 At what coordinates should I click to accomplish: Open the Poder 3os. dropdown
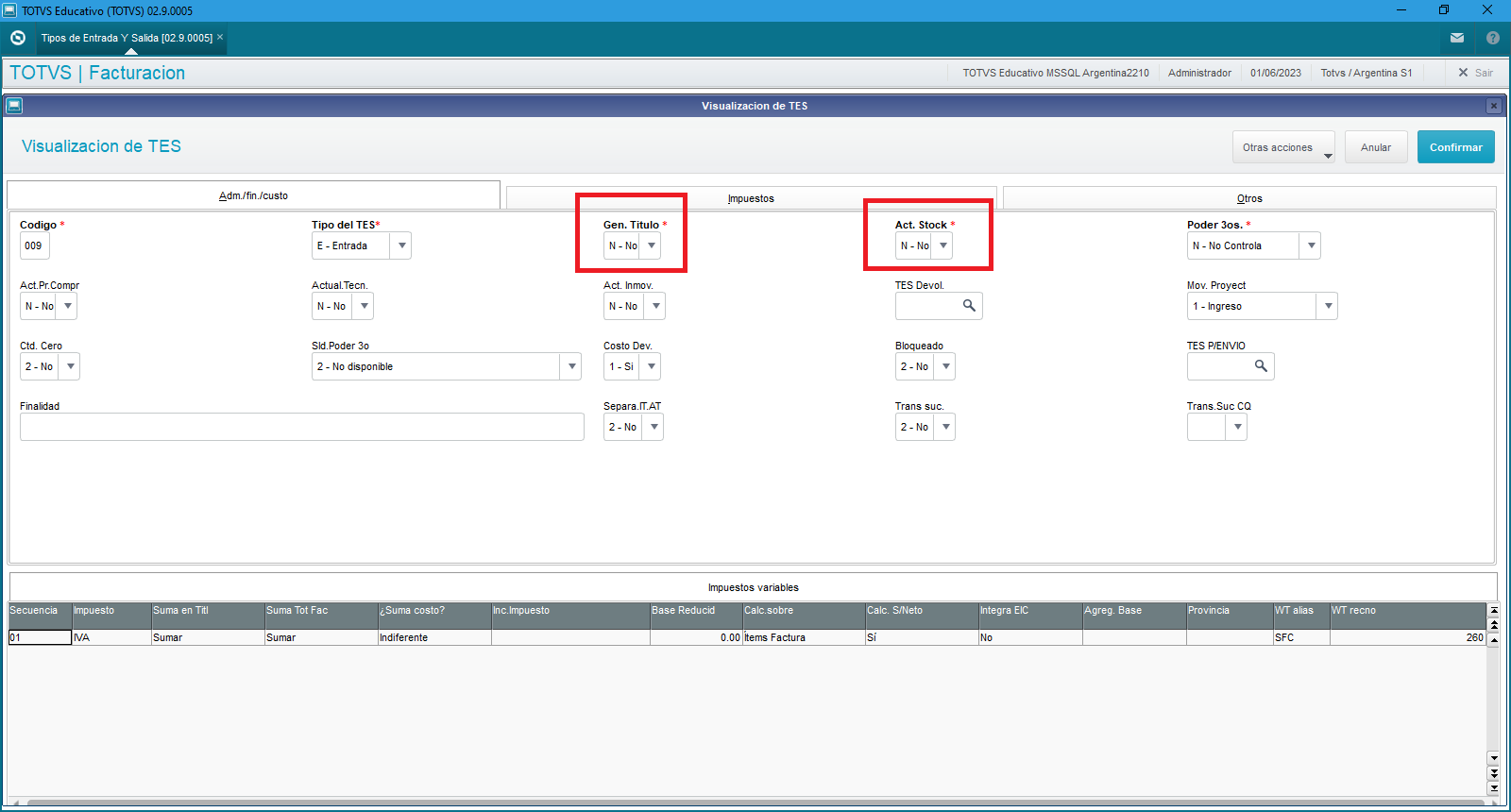coord(1253,245)
